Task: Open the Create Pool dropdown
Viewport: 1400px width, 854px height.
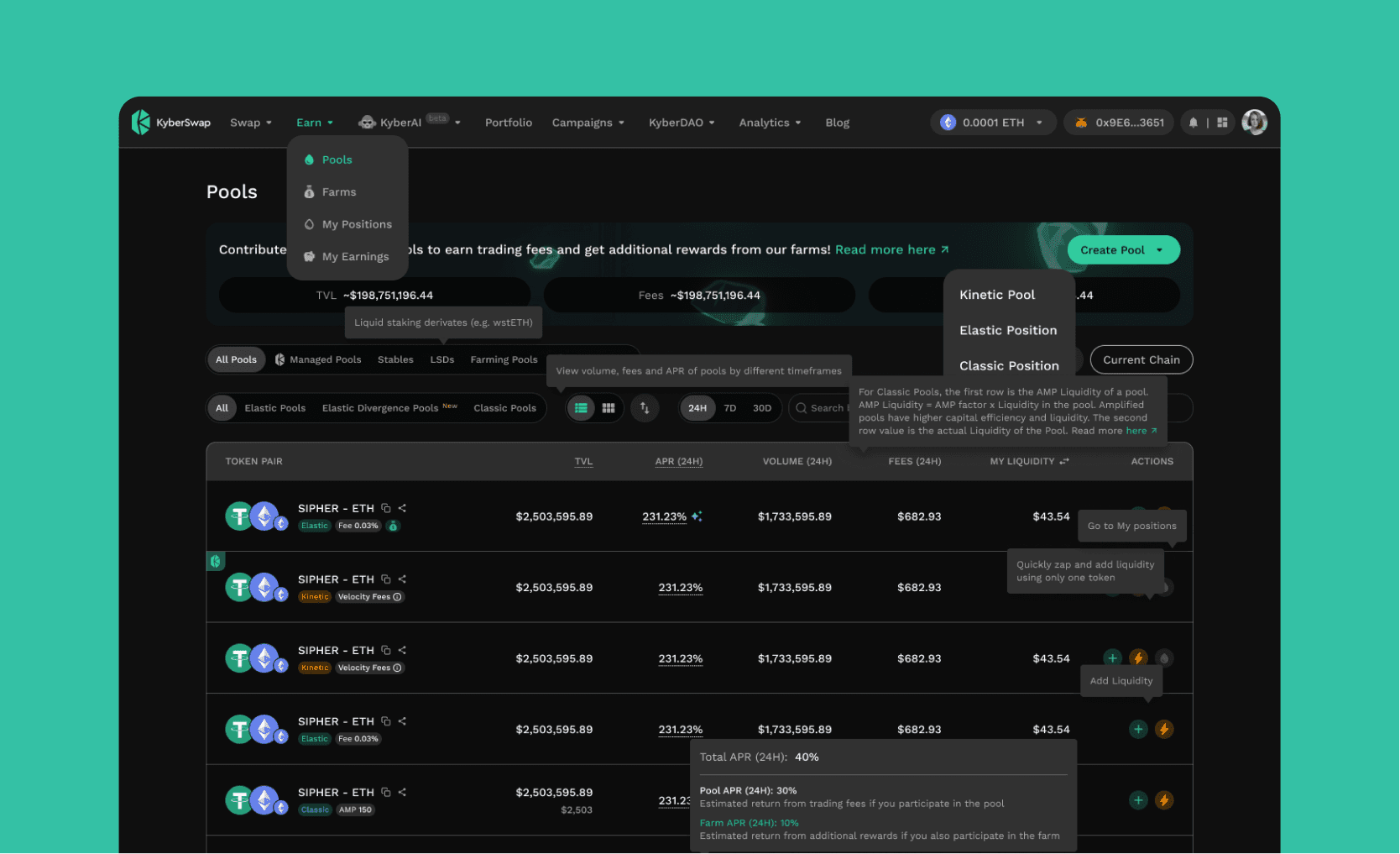Action: click(1123, 249)
